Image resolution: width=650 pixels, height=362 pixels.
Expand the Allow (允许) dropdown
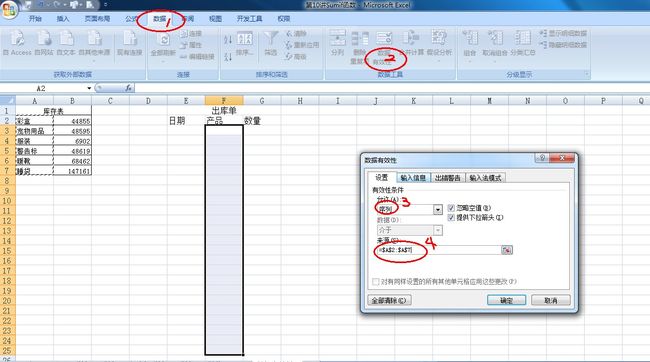[x=438, y=209]
